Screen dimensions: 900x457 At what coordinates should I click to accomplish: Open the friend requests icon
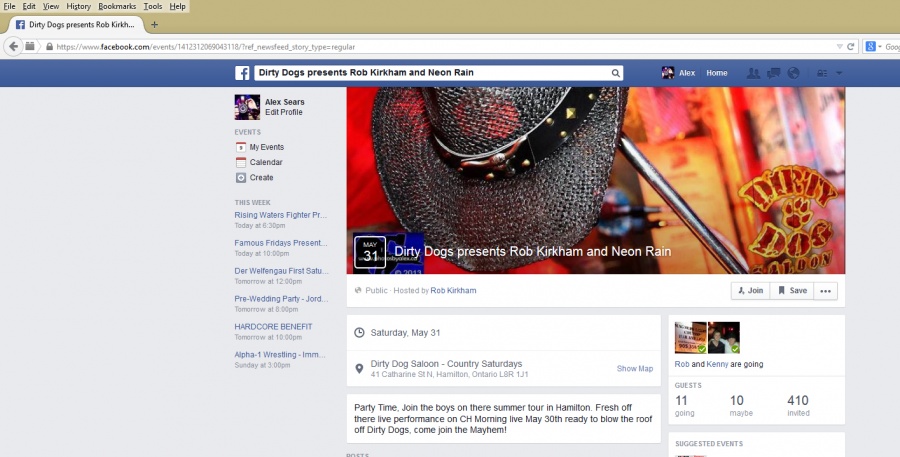point(753,73)
